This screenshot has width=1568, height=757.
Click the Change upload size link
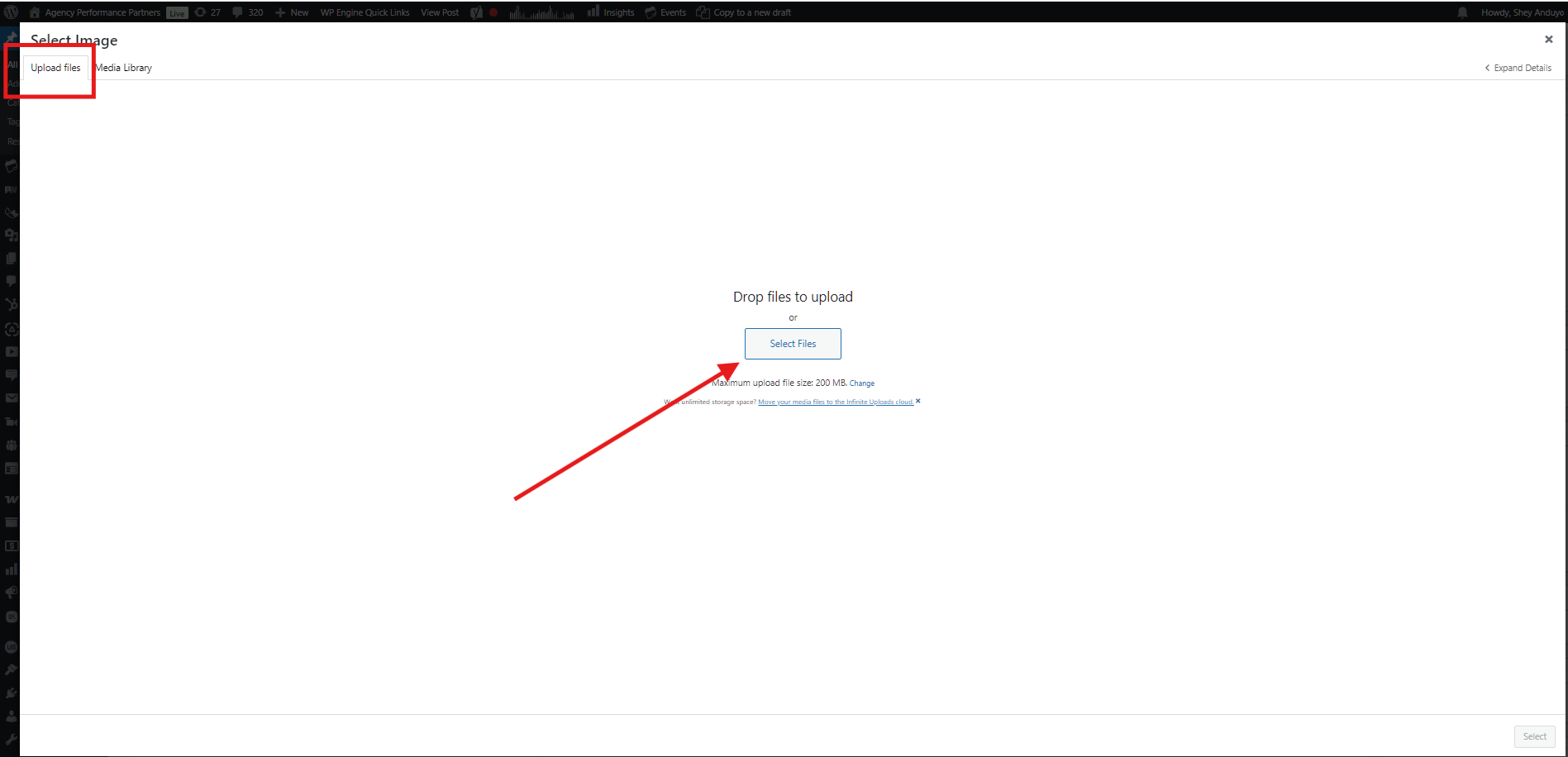[862, 383]
